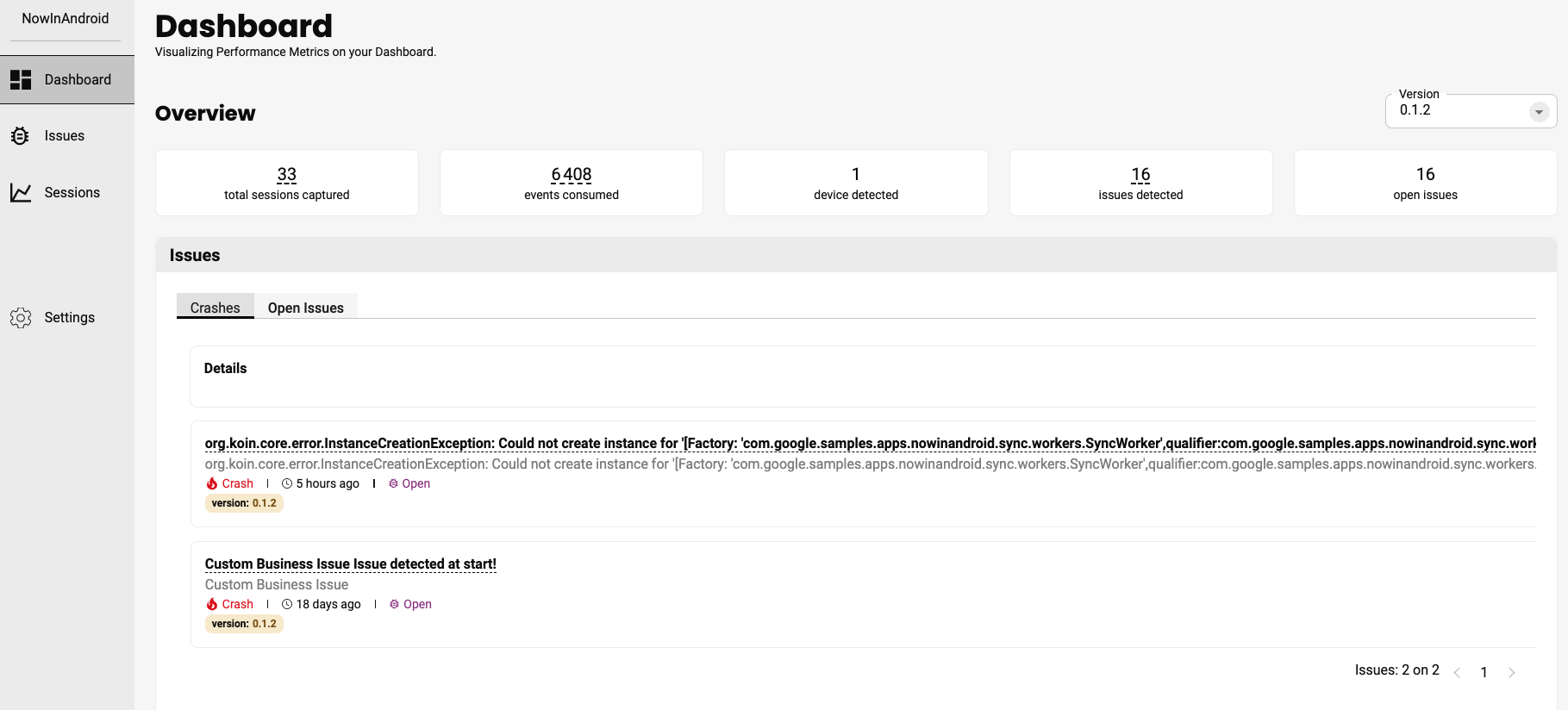Open the Version dropdown arrow
The height and width of the screenshot is (710, 1568).
coord(1539,112)
